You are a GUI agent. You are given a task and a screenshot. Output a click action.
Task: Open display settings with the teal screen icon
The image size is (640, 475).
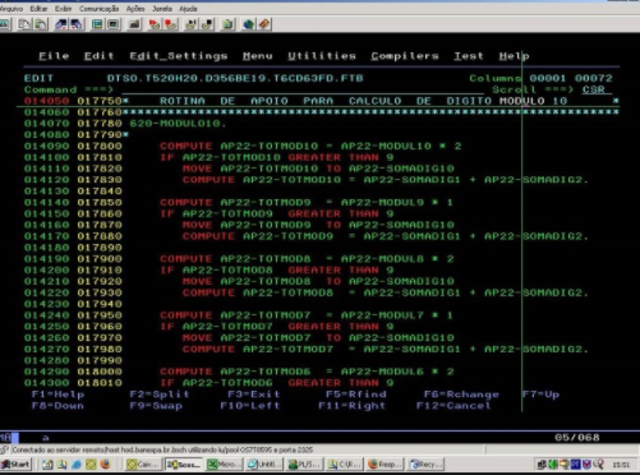click(x=97, y=24)
